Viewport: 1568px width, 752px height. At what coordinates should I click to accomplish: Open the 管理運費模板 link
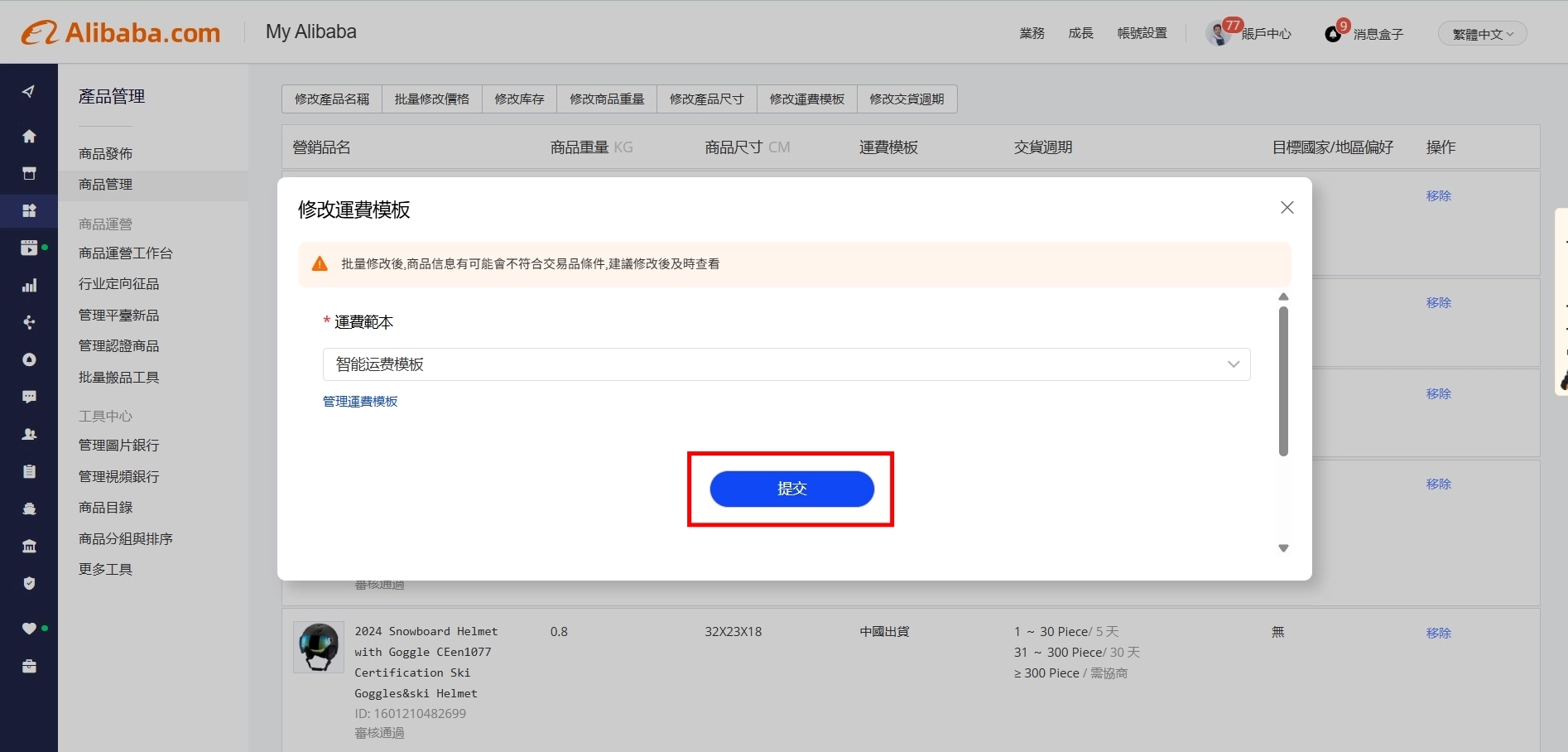click(360, 401)
